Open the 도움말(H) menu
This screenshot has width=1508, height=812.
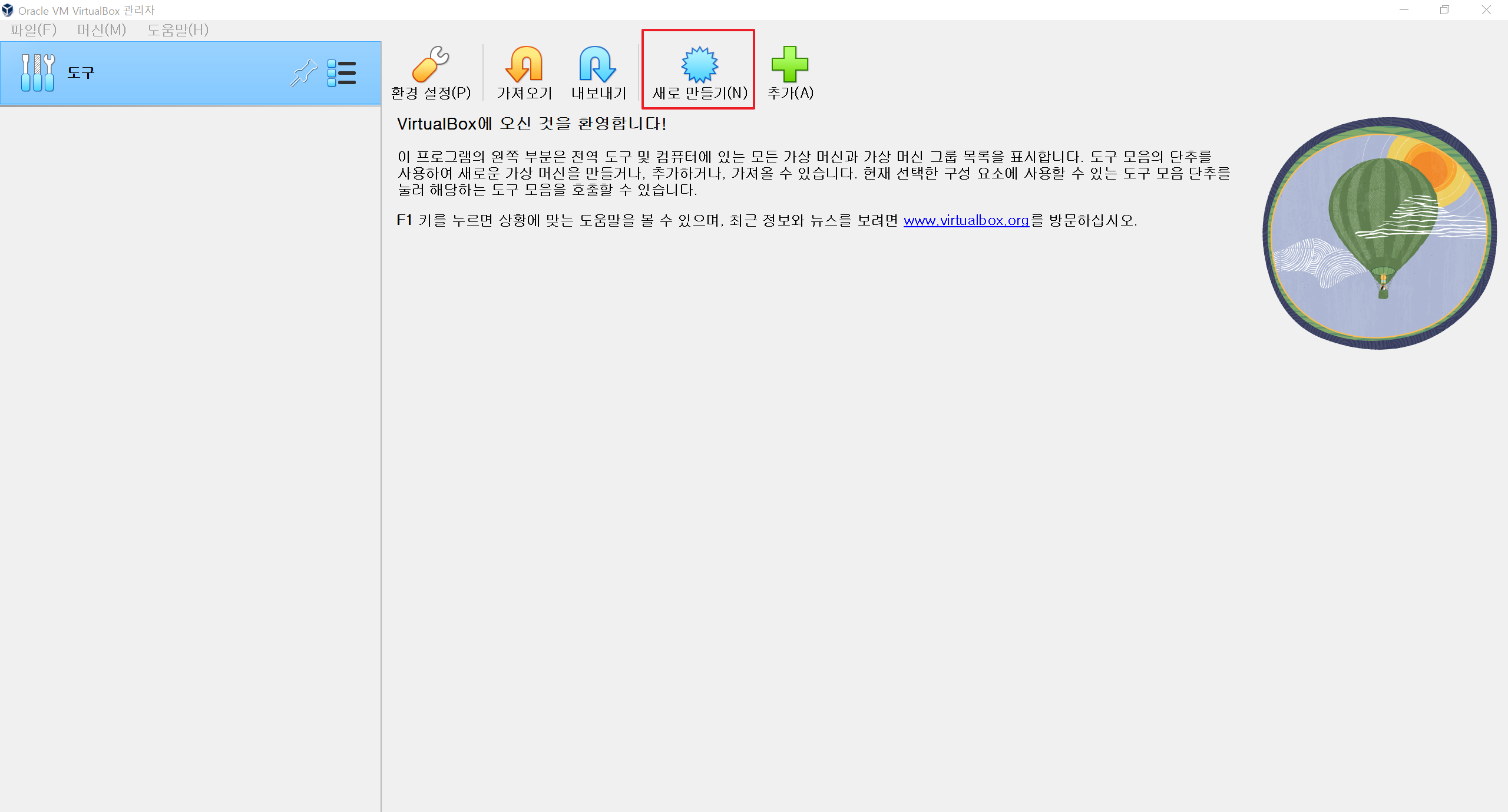(x=177, y=30)
